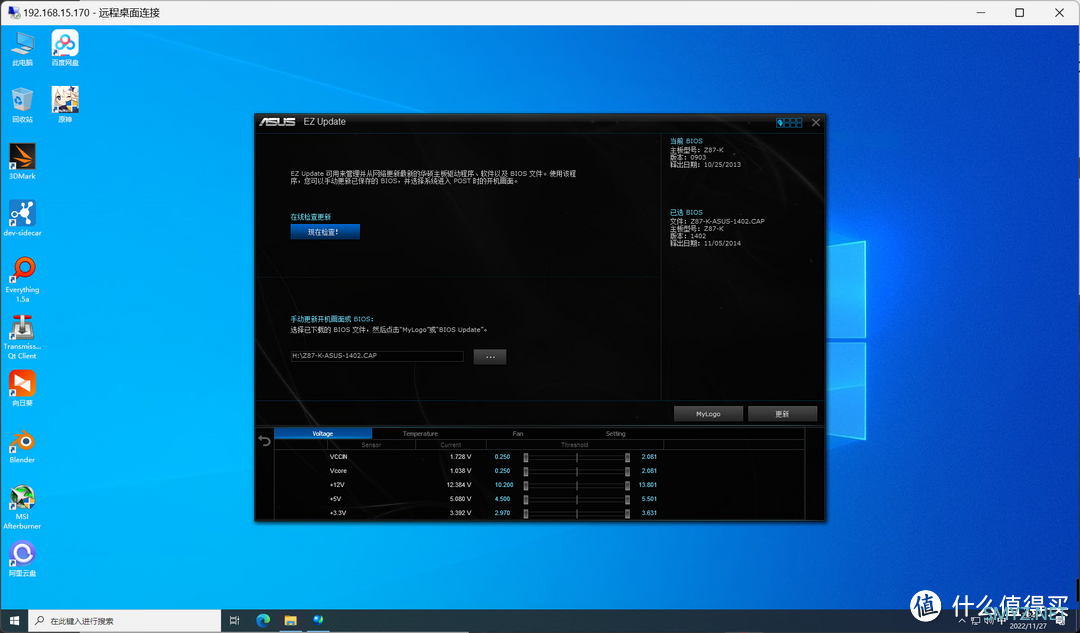Click the VCCIN lower threshold slider handle
The width and height of the screenshot is (1080, 633).
pyautogui.click(x=526, y=457)
